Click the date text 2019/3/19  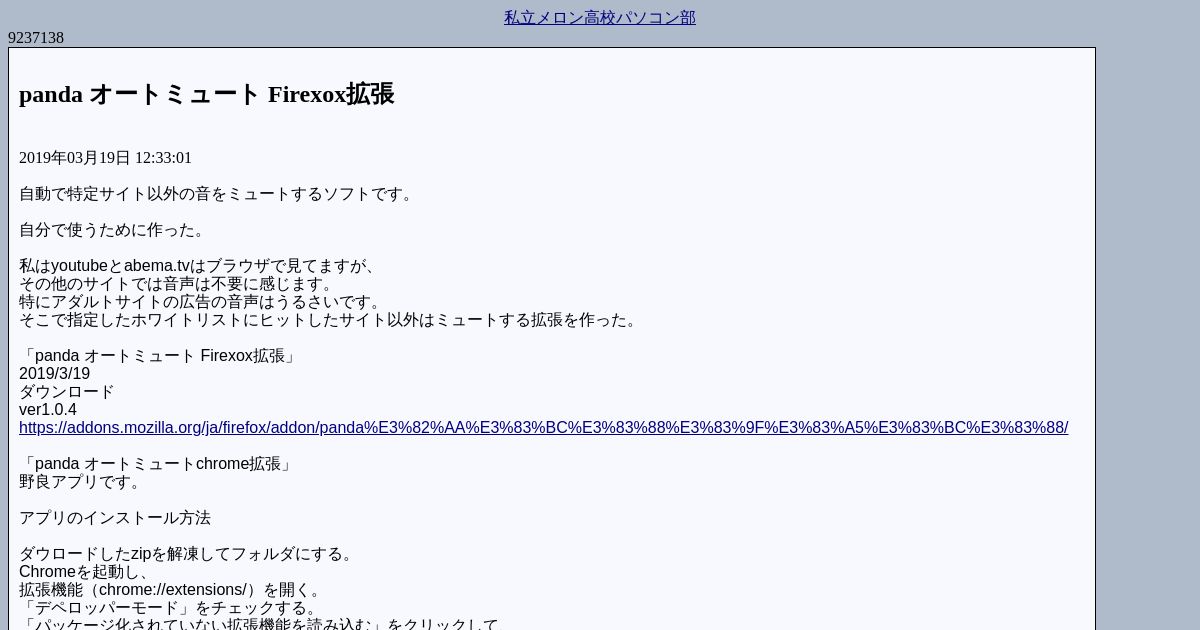(x=54, y=374)
